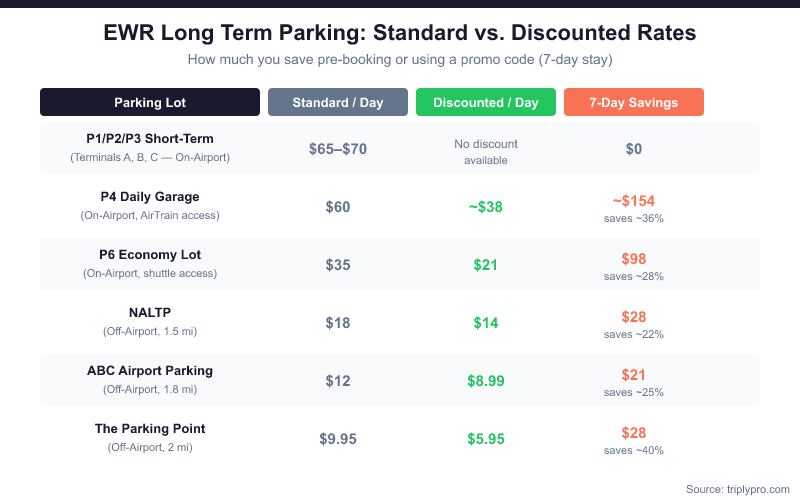800x500 pixels.
Task: Select the P4 Daily Garage lot name
Action: 150,197
